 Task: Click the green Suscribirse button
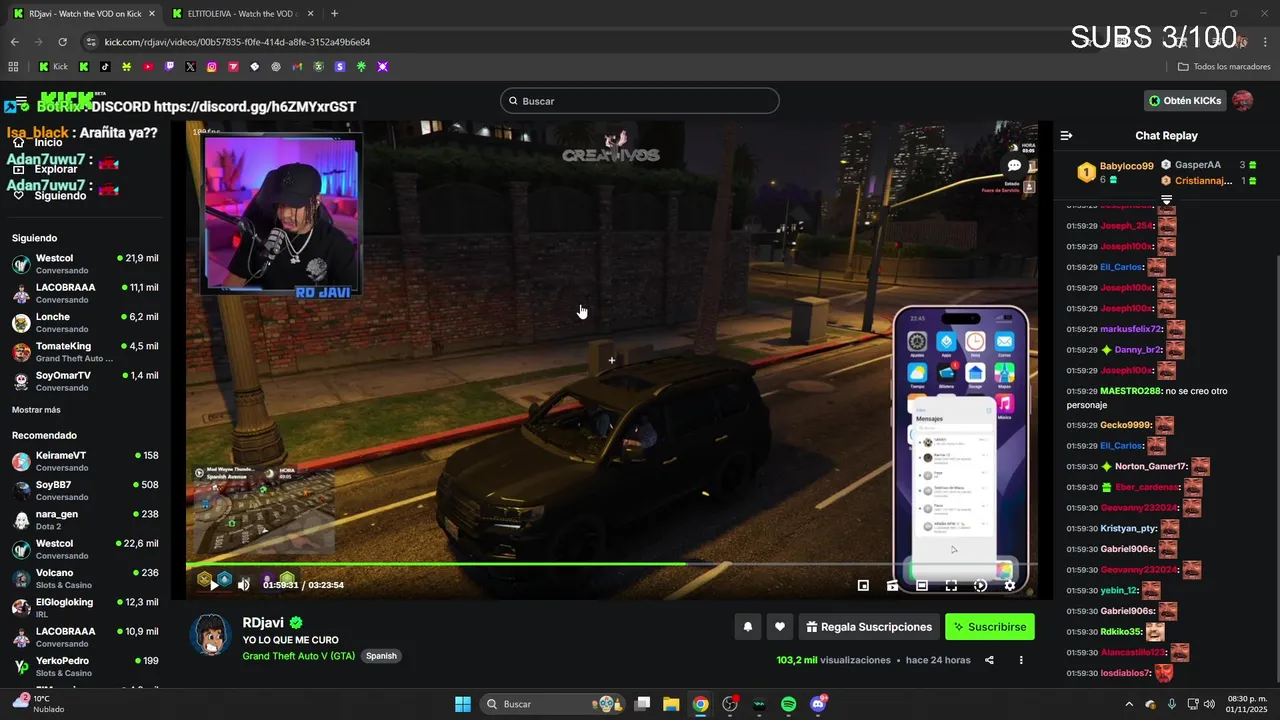[x=990, y=627]
